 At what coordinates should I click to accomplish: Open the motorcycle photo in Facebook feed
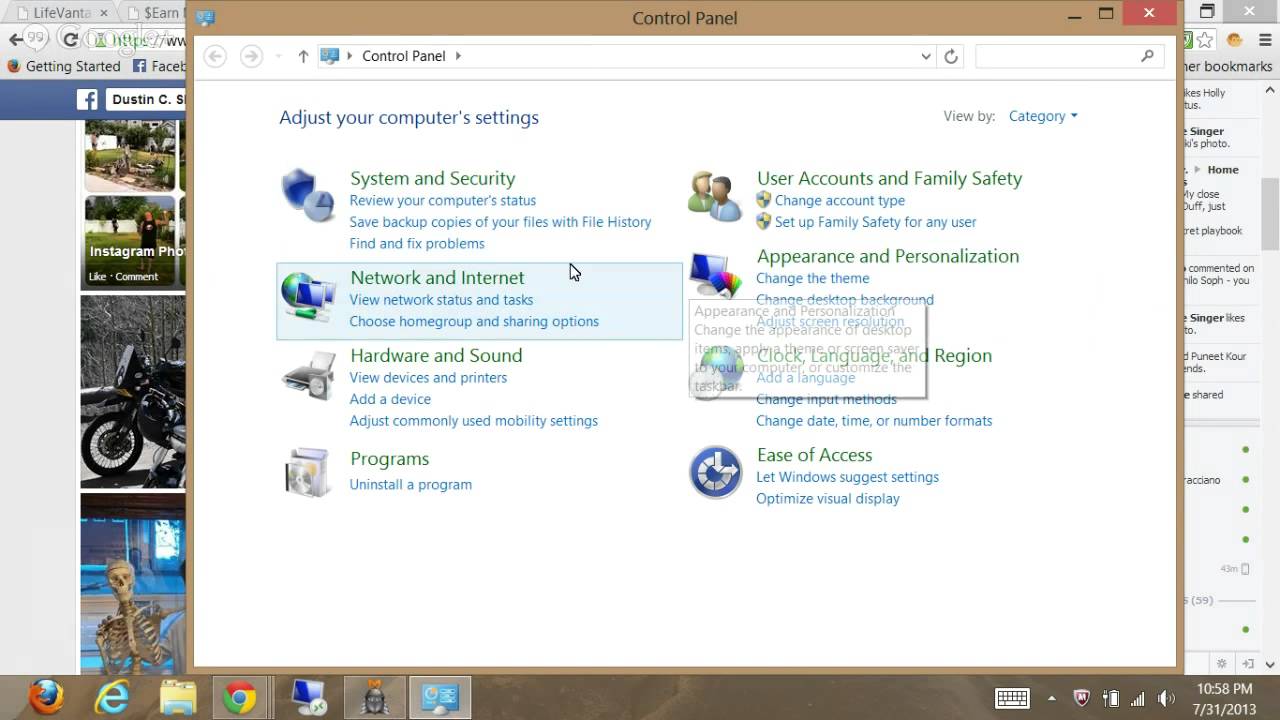(133, 391)
